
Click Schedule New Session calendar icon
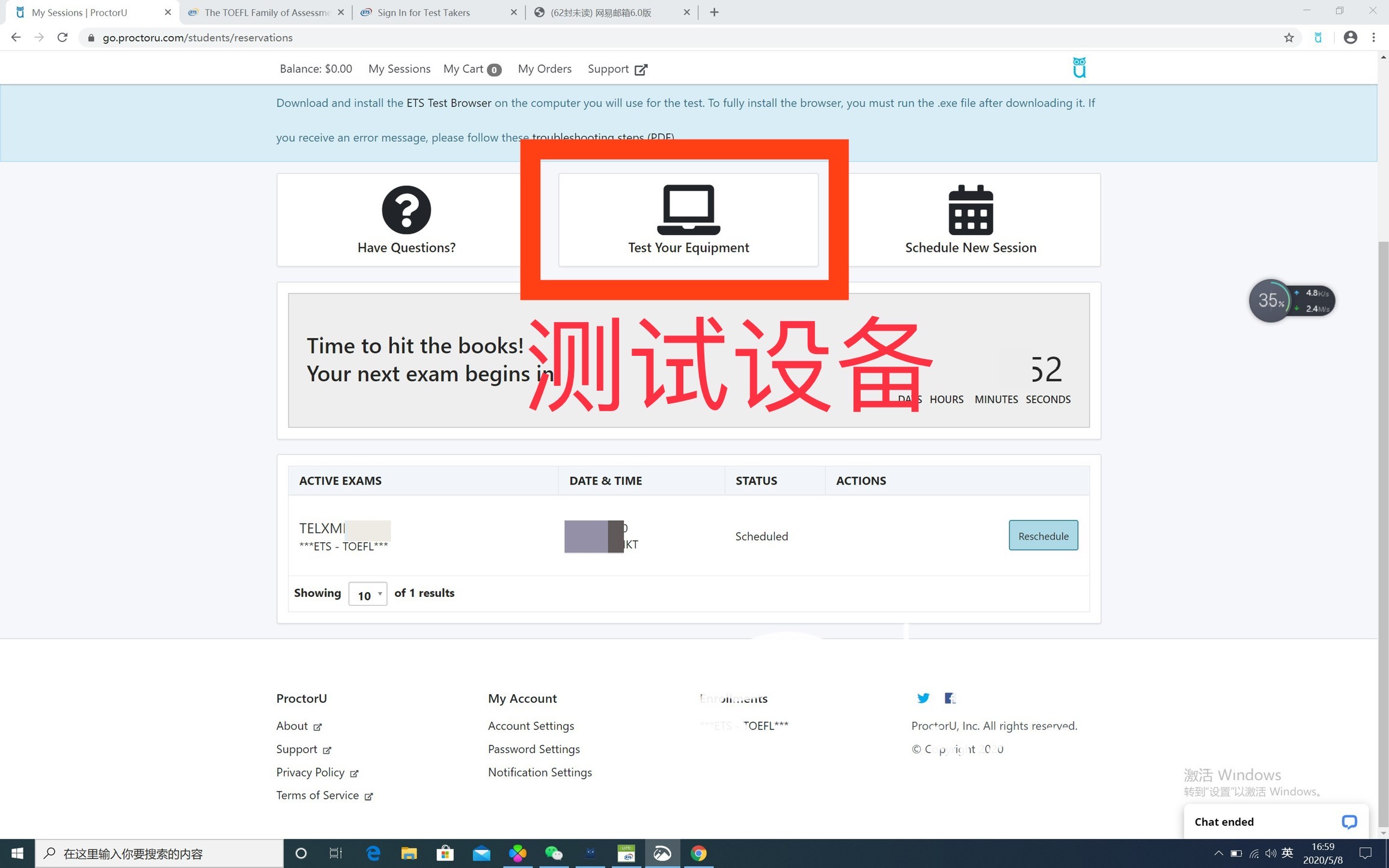pyautogui.click(x=971, y=210)
